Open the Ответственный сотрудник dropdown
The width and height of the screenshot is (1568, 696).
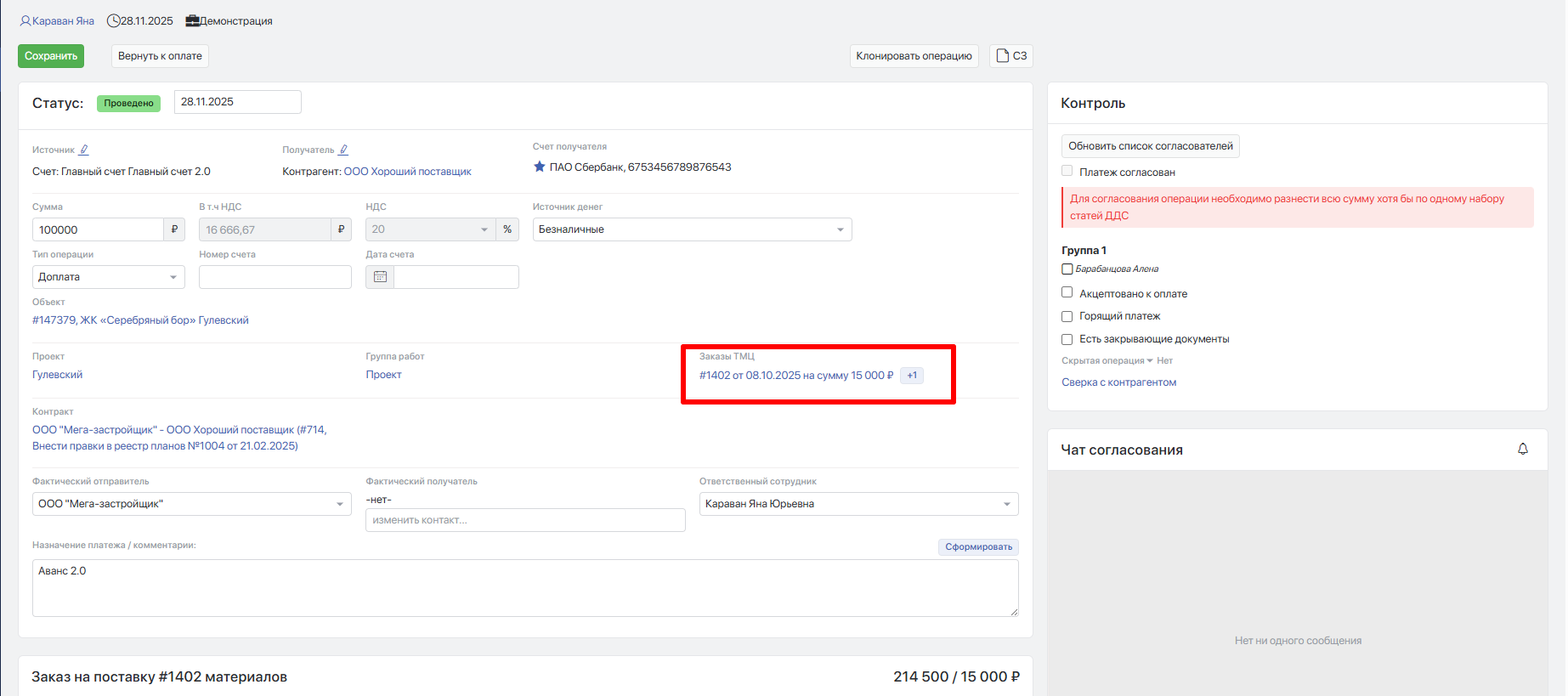point(858,504)
